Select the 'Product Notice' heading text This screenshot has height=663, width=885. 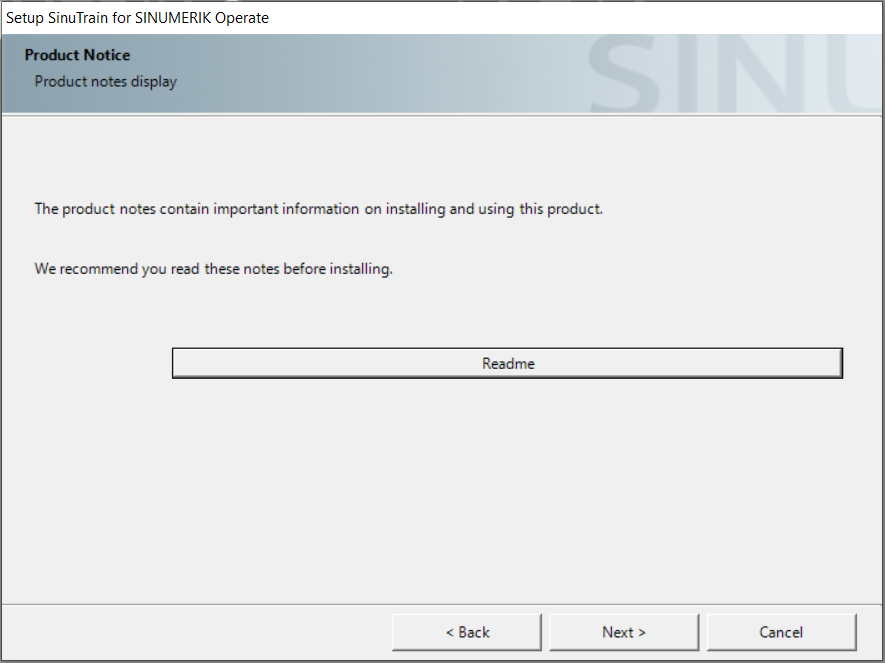pyautogui.click(x=77, y=55)
